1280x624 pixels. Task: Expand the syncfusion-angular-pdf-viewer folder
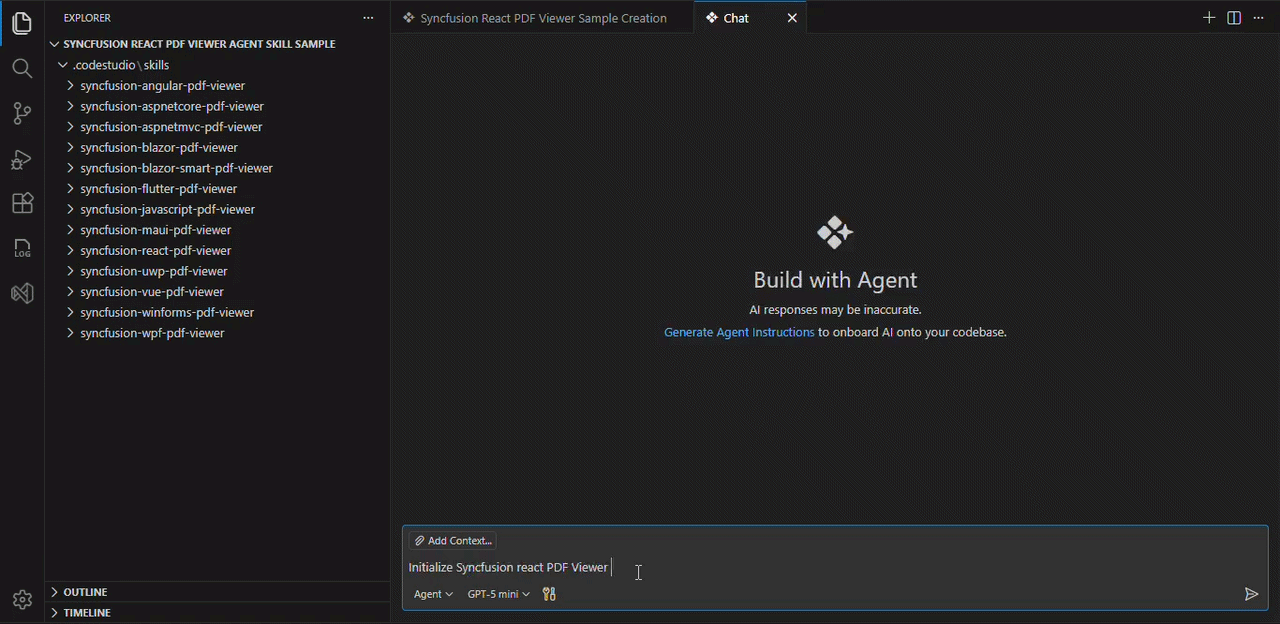218,86
